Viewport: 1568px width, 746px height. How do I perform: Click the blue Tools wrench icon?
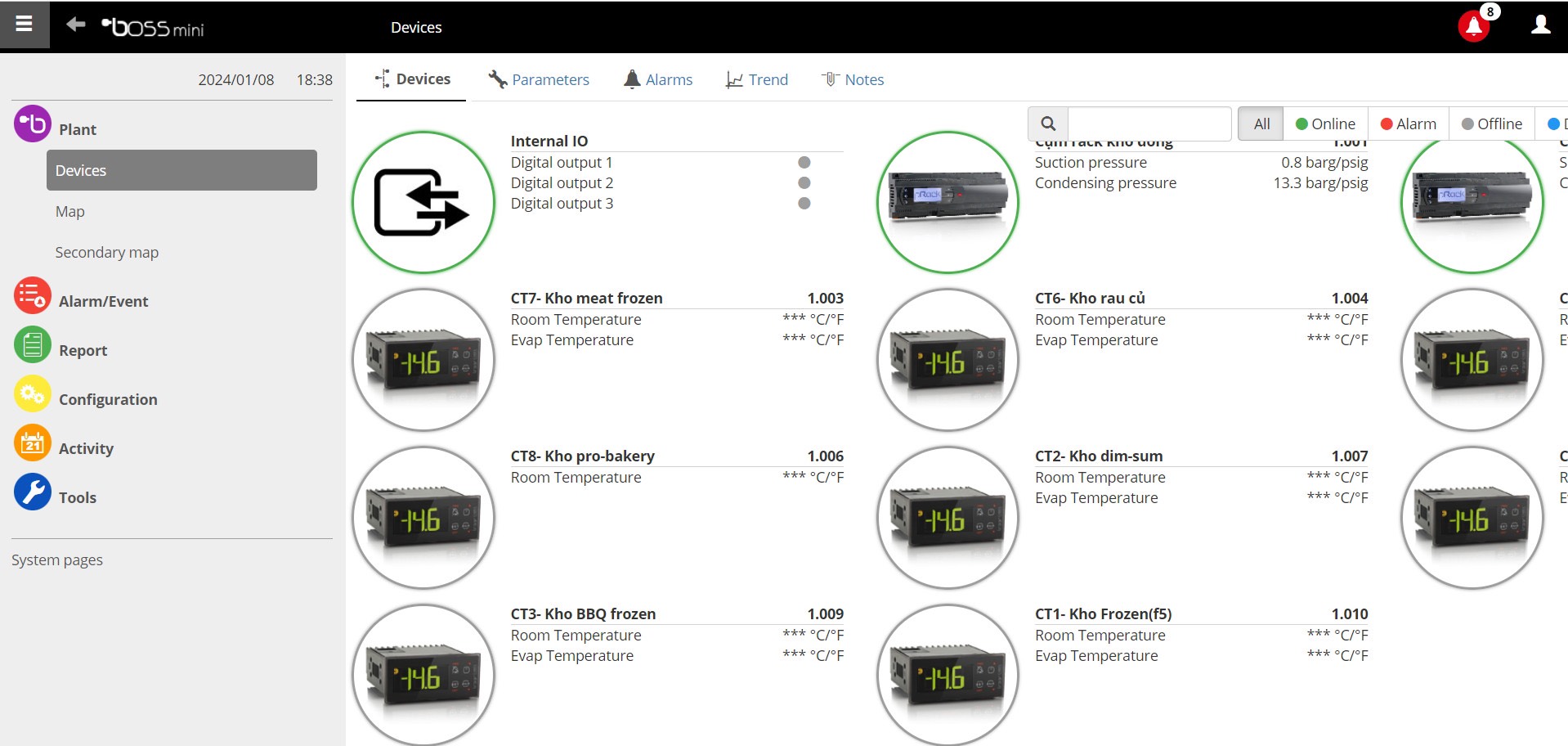coord(33,492)
